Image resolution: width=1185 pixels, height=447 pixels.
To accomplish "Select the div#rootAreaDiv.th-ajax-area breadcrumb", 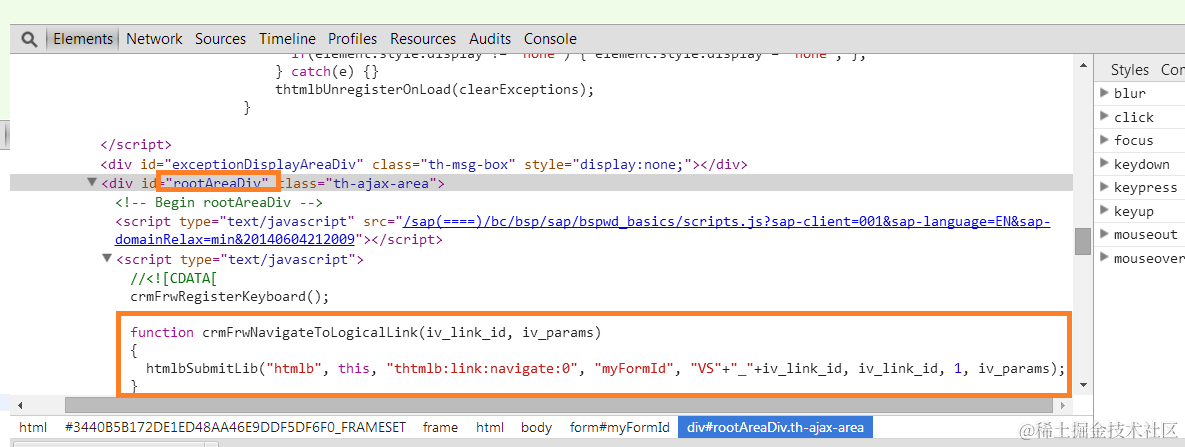I will (775, 427).
